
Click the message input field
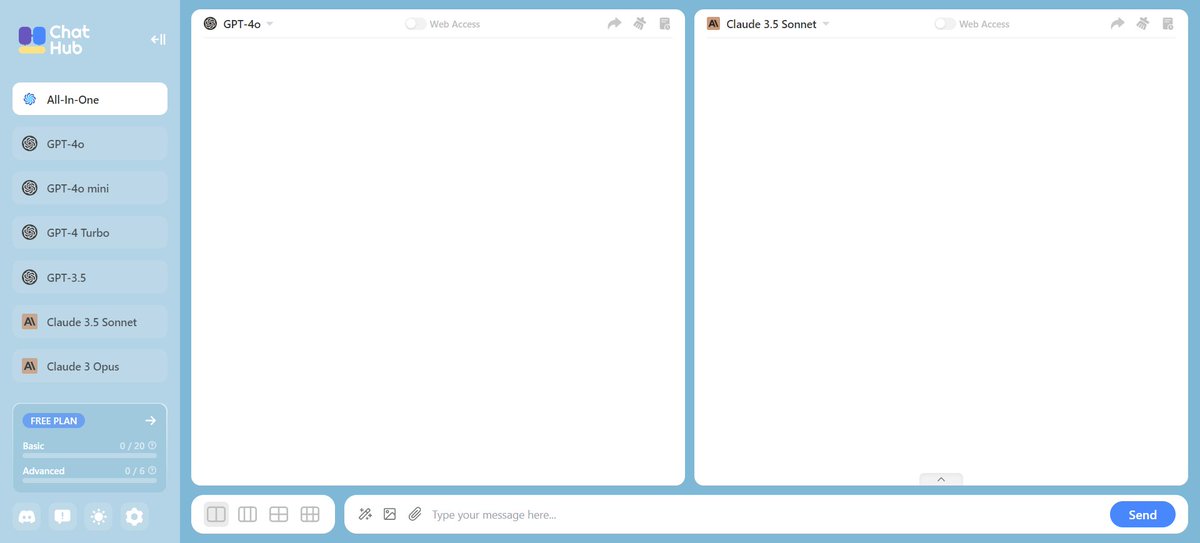pyautogui.click(x=765, y=515)
